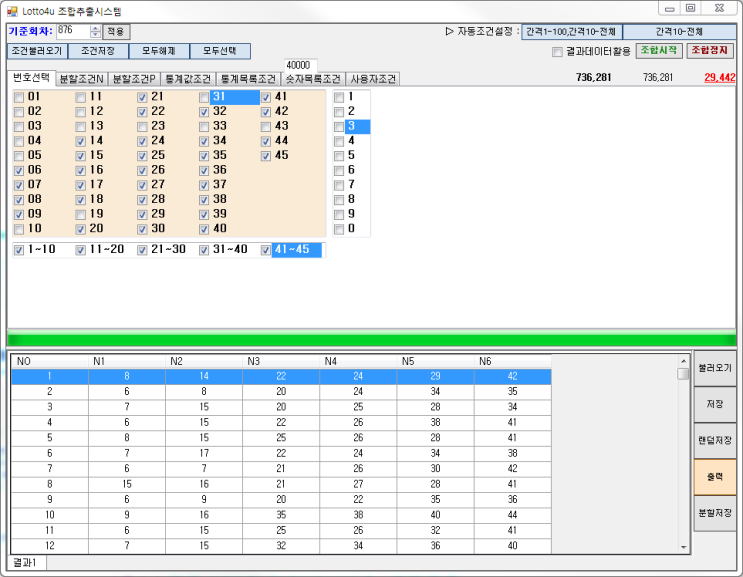Click the 분할저장 side button
Viewport: 743px width, 577px height.
[715, 513]
